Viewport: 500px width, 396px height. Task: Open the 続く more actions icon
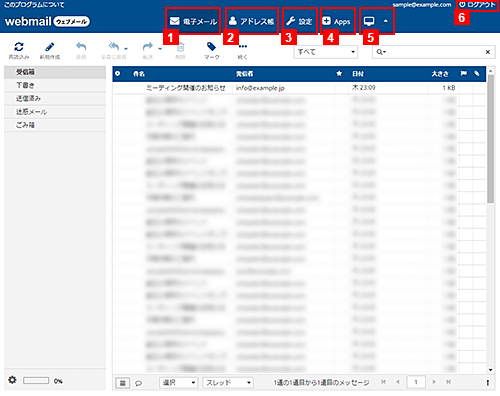[243, 47]
